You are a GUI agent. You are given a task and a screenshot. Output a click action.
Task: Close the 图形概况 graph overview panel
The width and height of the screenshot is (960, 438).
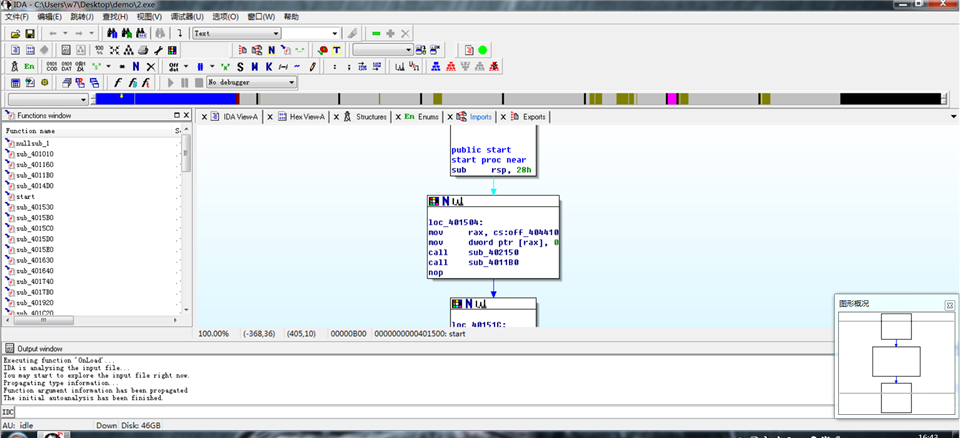pos(949,304)
